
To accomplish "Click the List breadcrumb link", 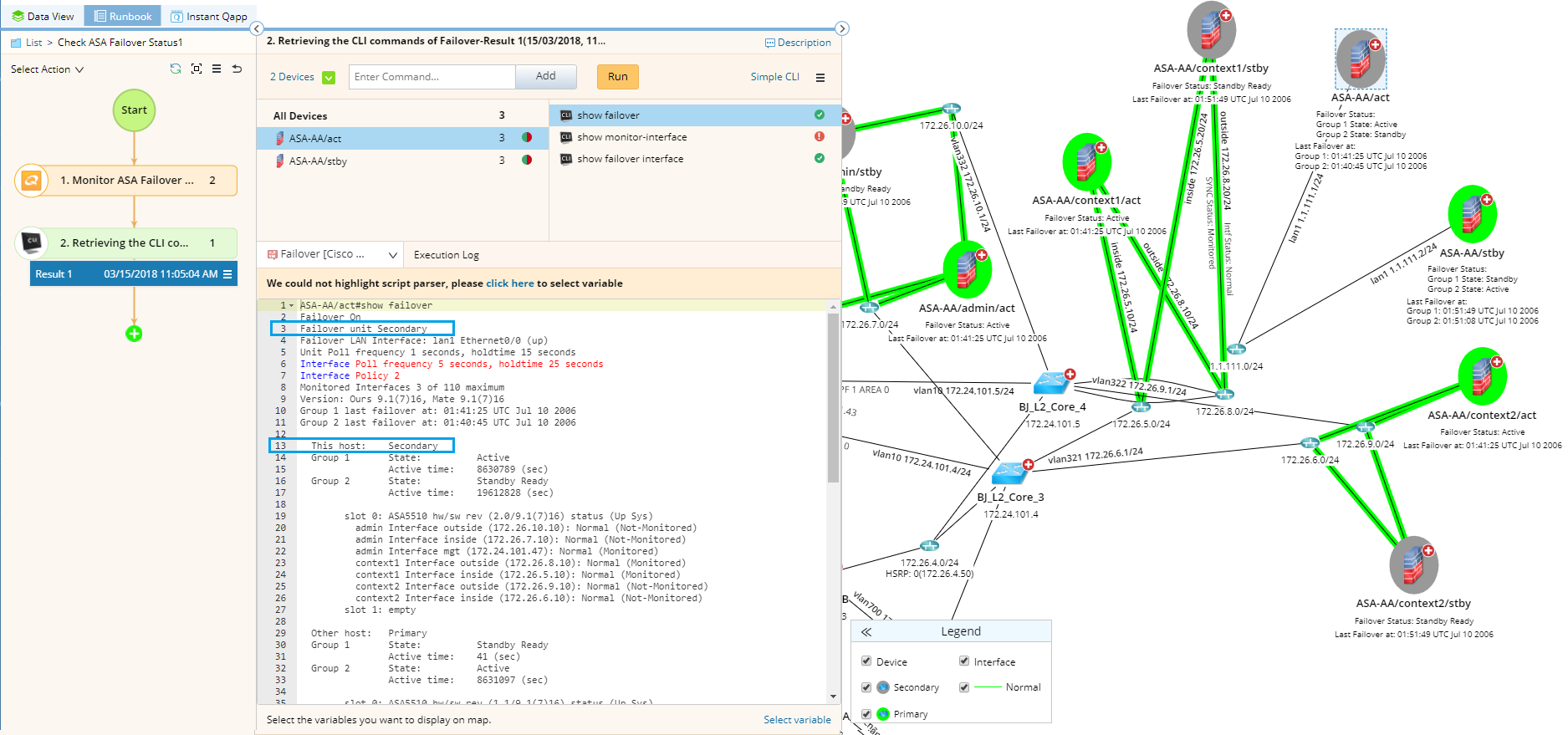I will [x=33, y=43].
